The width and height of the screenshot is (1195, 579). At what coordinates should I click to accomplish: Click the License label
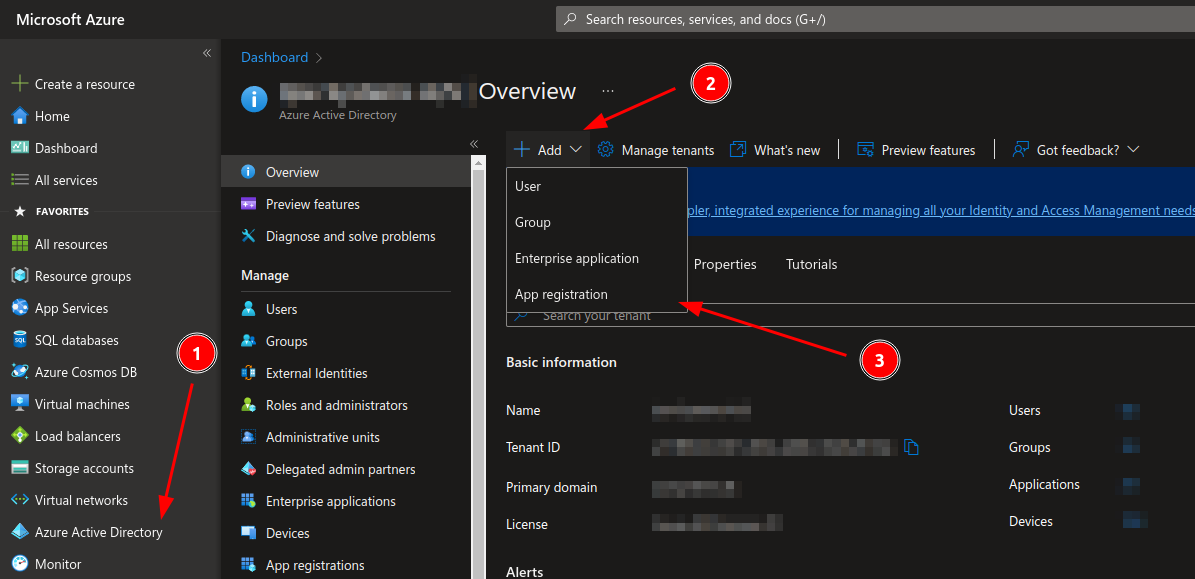pyautogui.click(x=527, y=524)
